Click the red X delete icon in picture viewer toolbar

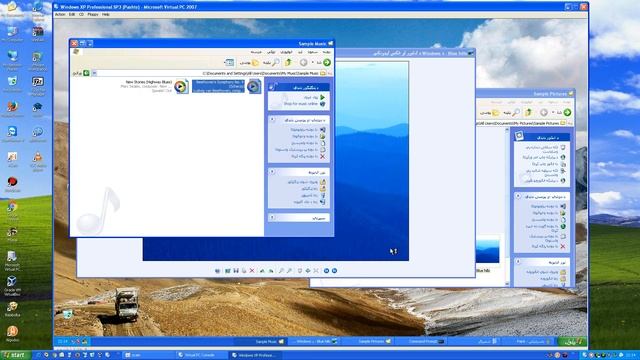tap(252, 271)
